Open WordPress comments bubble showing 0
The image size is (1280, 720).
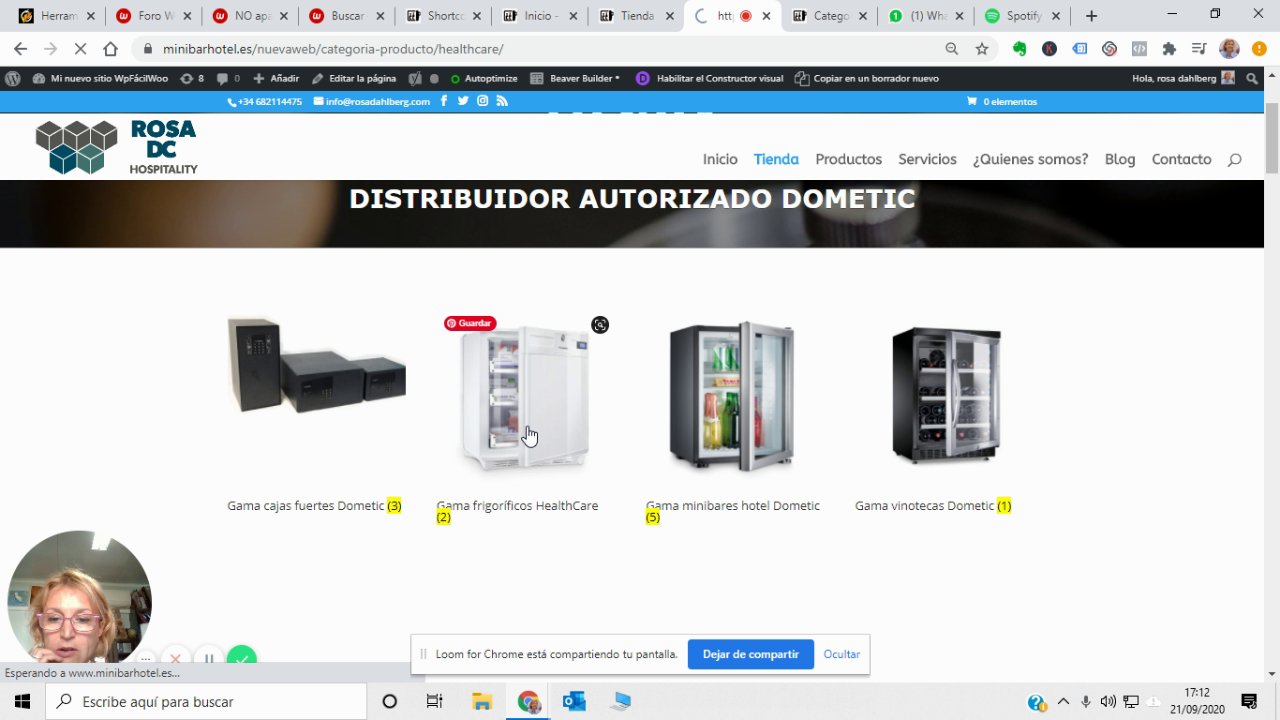click(228, 78)
